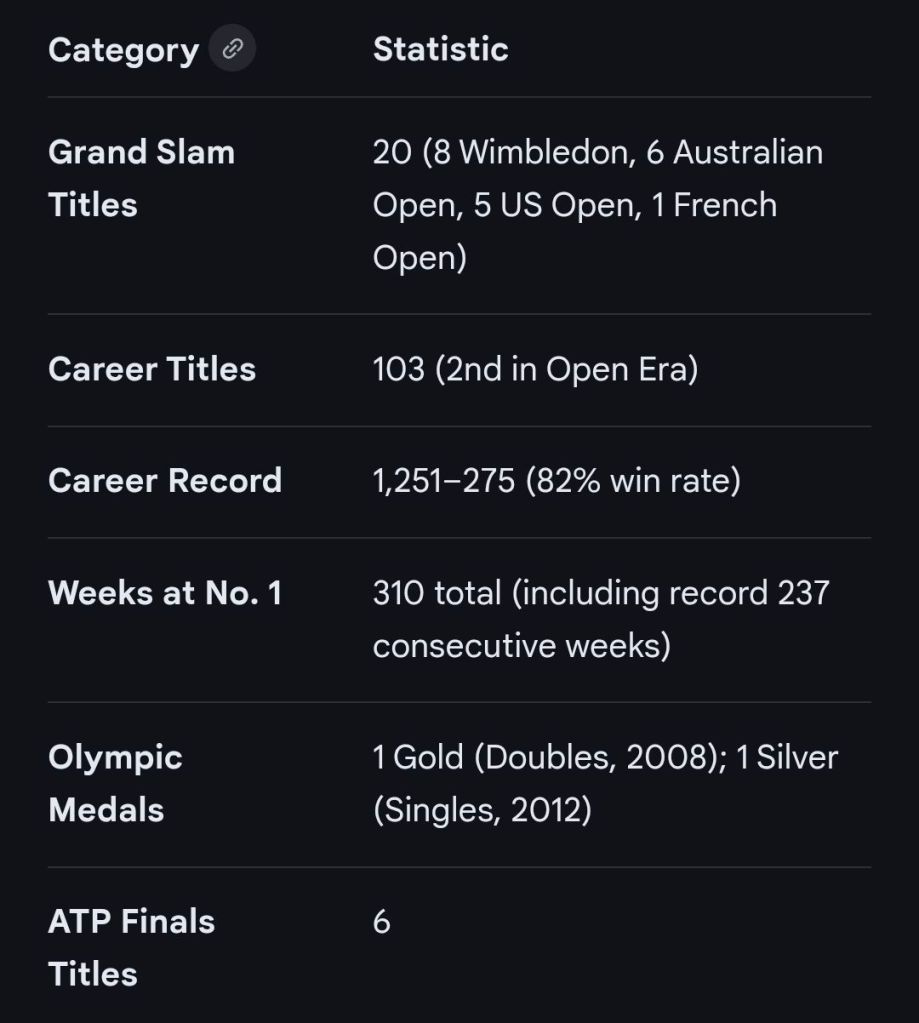Select the 20 Grand Slam titles statistic

coord(391,152)
